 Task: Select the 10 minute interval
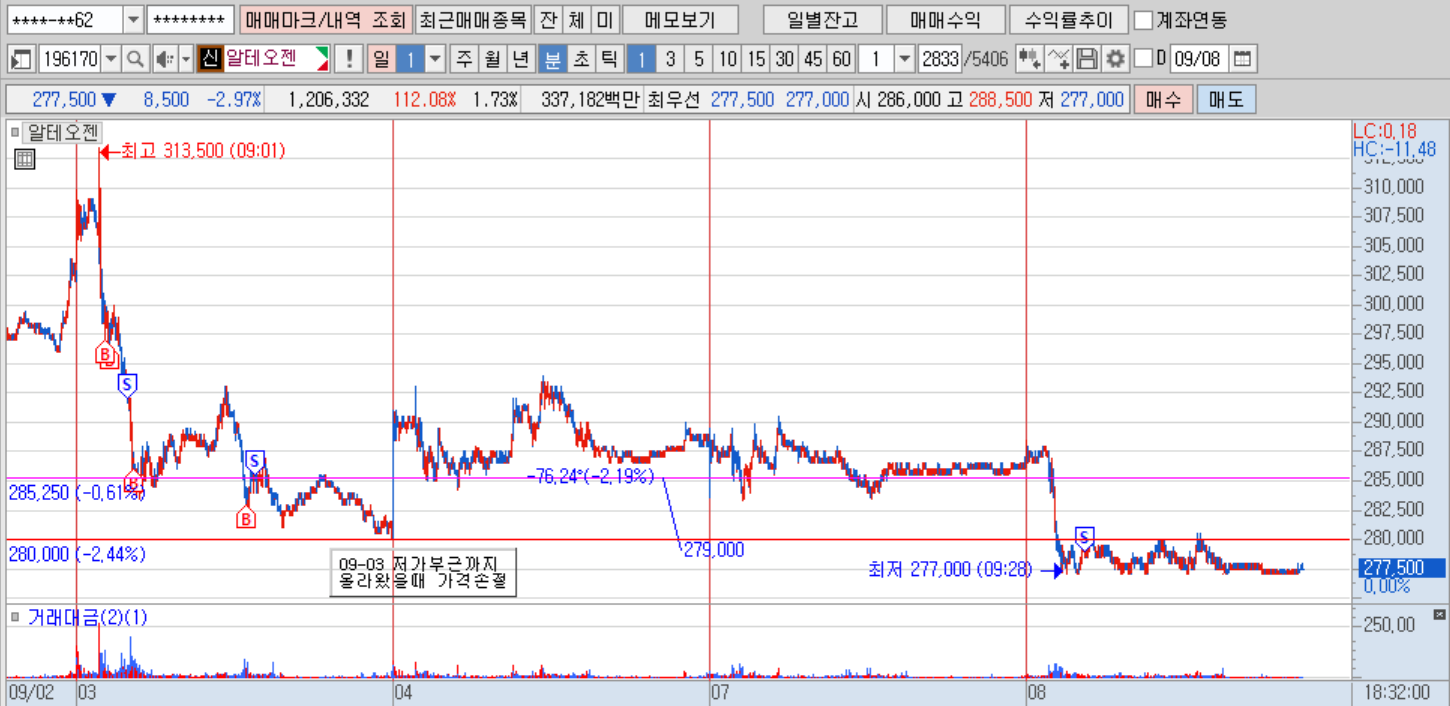tap(727, 59)
